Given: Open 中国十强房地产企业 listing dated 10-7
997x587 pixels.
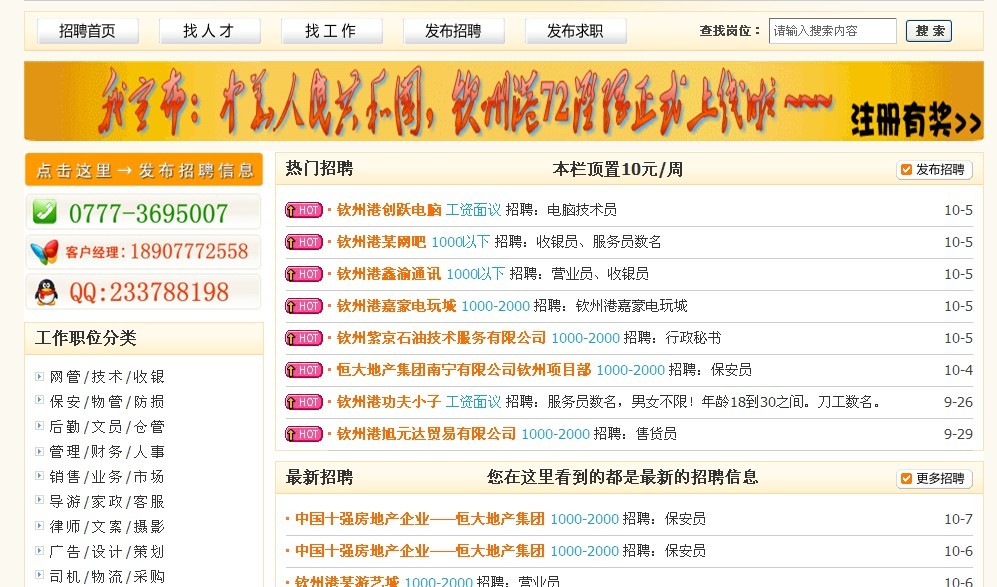Looking at the screenshot, I should pos(420,519).
